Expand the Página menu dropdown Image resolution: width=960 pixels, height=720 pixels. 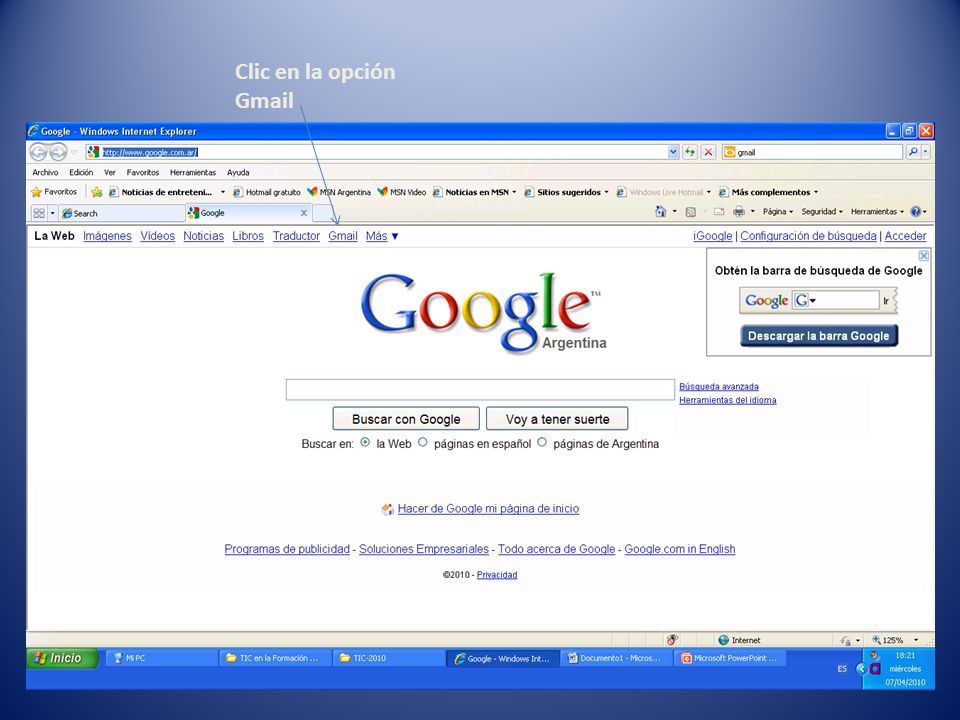791,212
